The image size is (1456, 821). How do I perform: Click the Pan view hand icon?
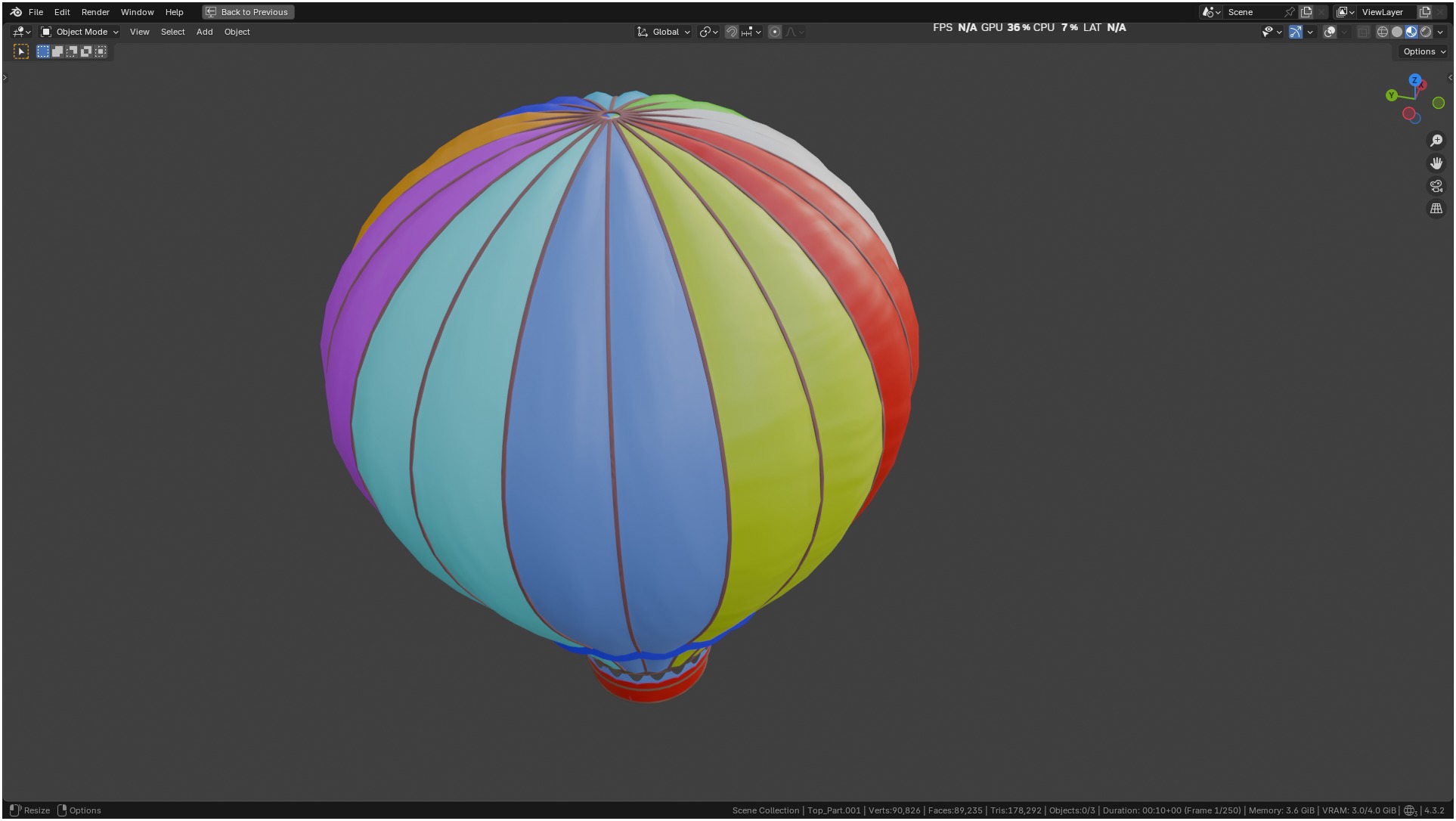point(1436,163)
